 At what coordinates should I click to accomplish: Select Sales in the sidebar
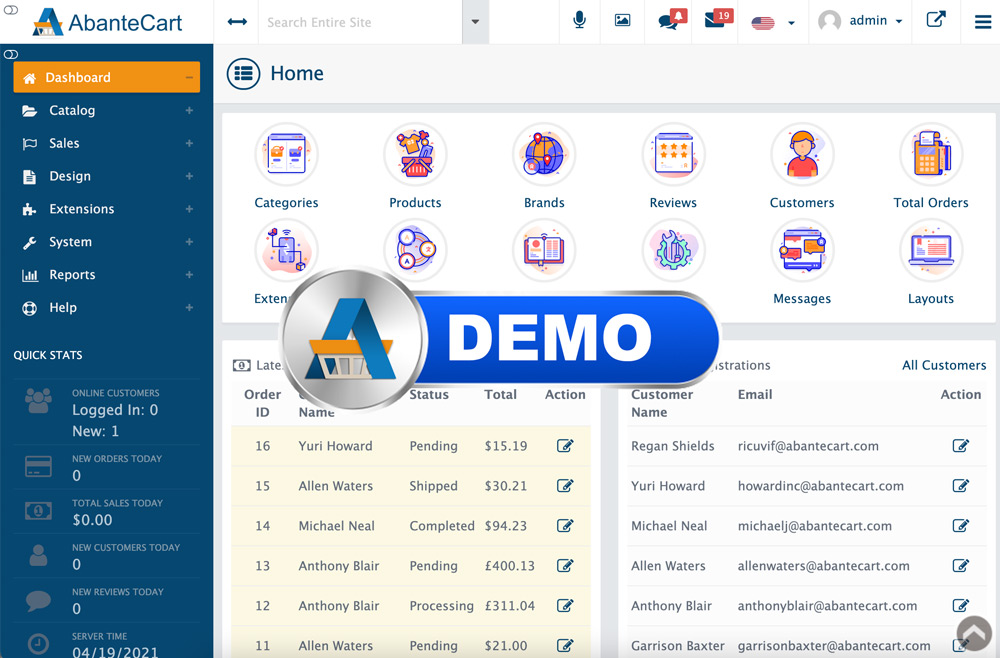(x=107, y=143)
